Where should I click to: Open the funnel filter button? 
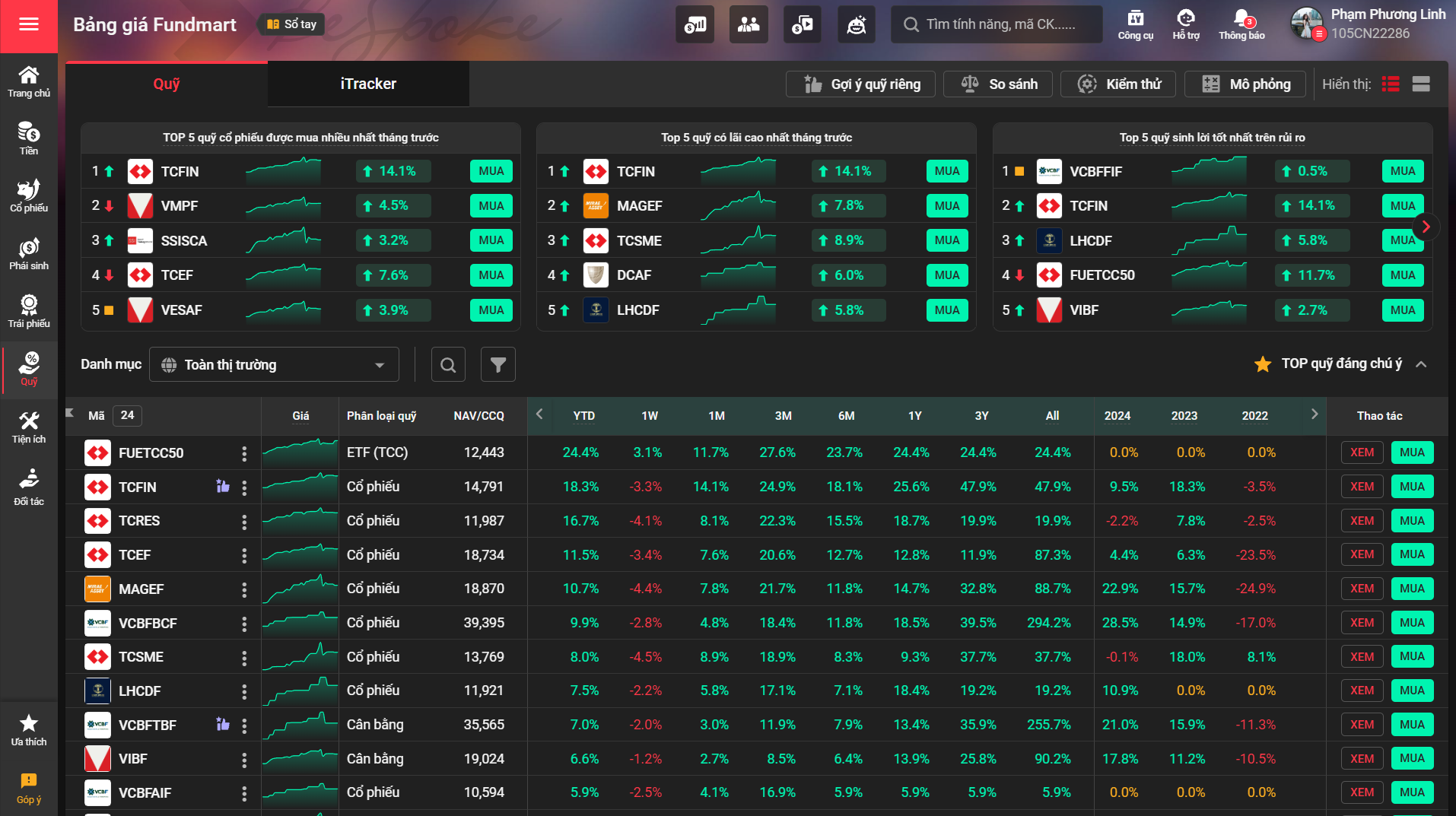point(498,365)
